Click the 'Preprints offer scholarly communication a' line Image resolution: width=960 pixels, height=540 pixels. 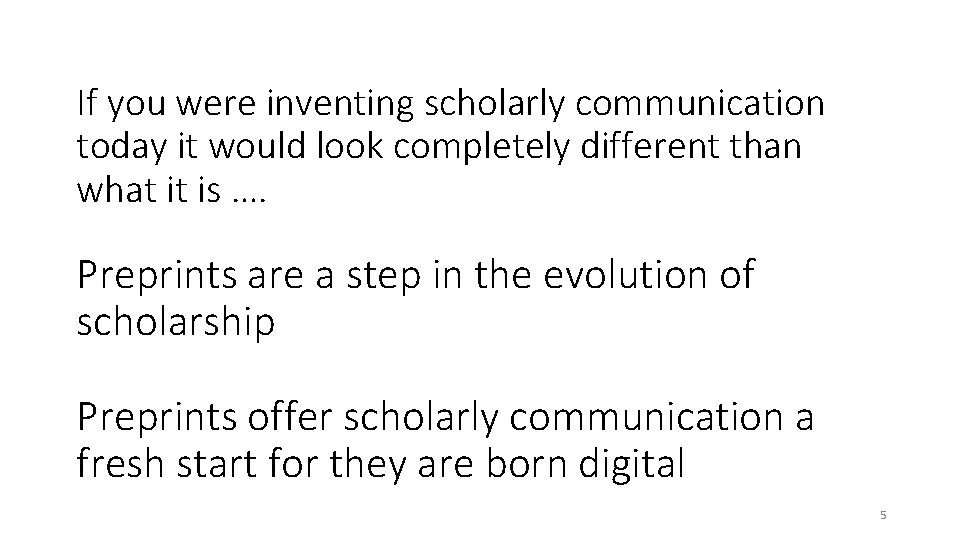pos(445,416)
